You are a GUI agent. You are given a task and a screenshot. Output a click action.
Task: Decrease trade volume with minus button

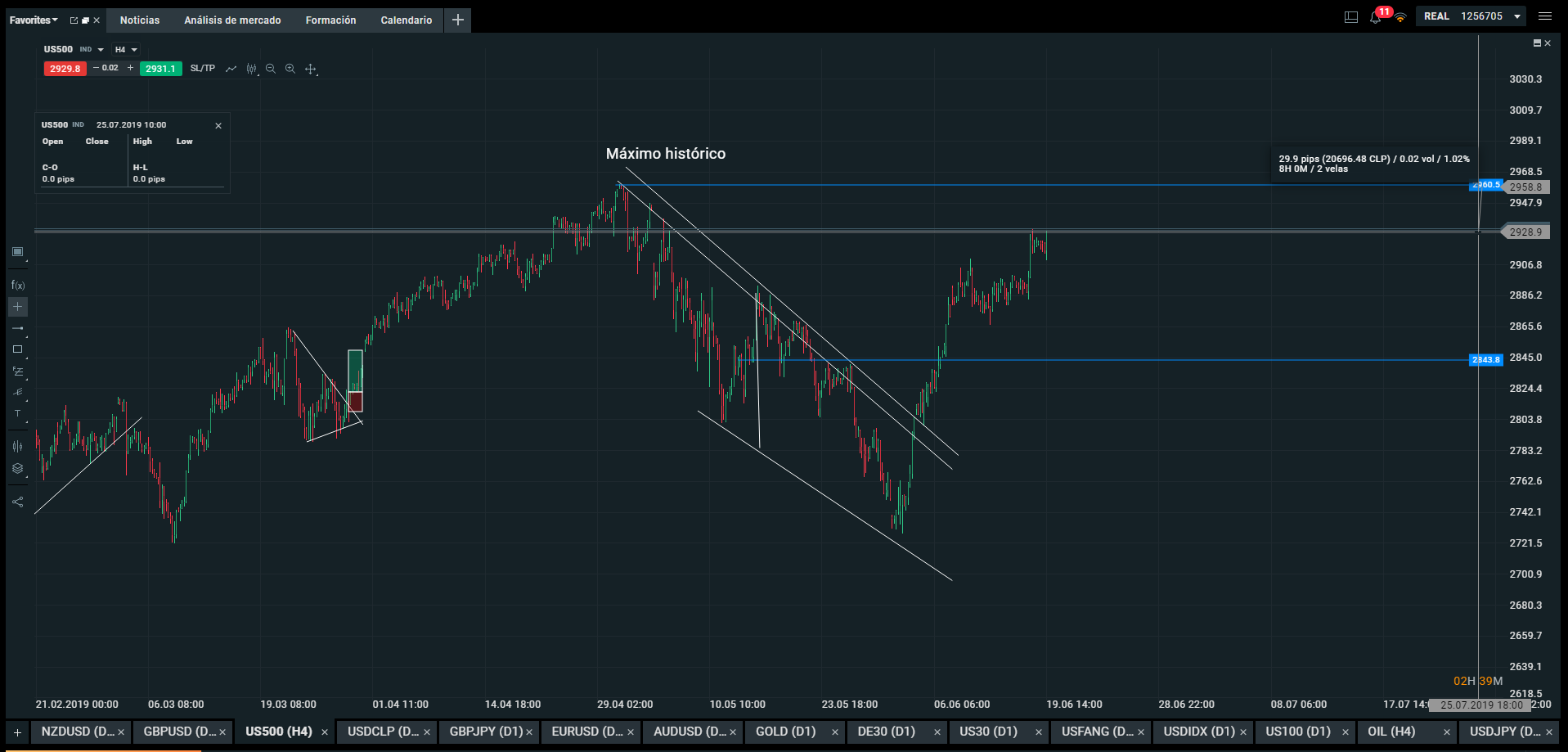96,68
